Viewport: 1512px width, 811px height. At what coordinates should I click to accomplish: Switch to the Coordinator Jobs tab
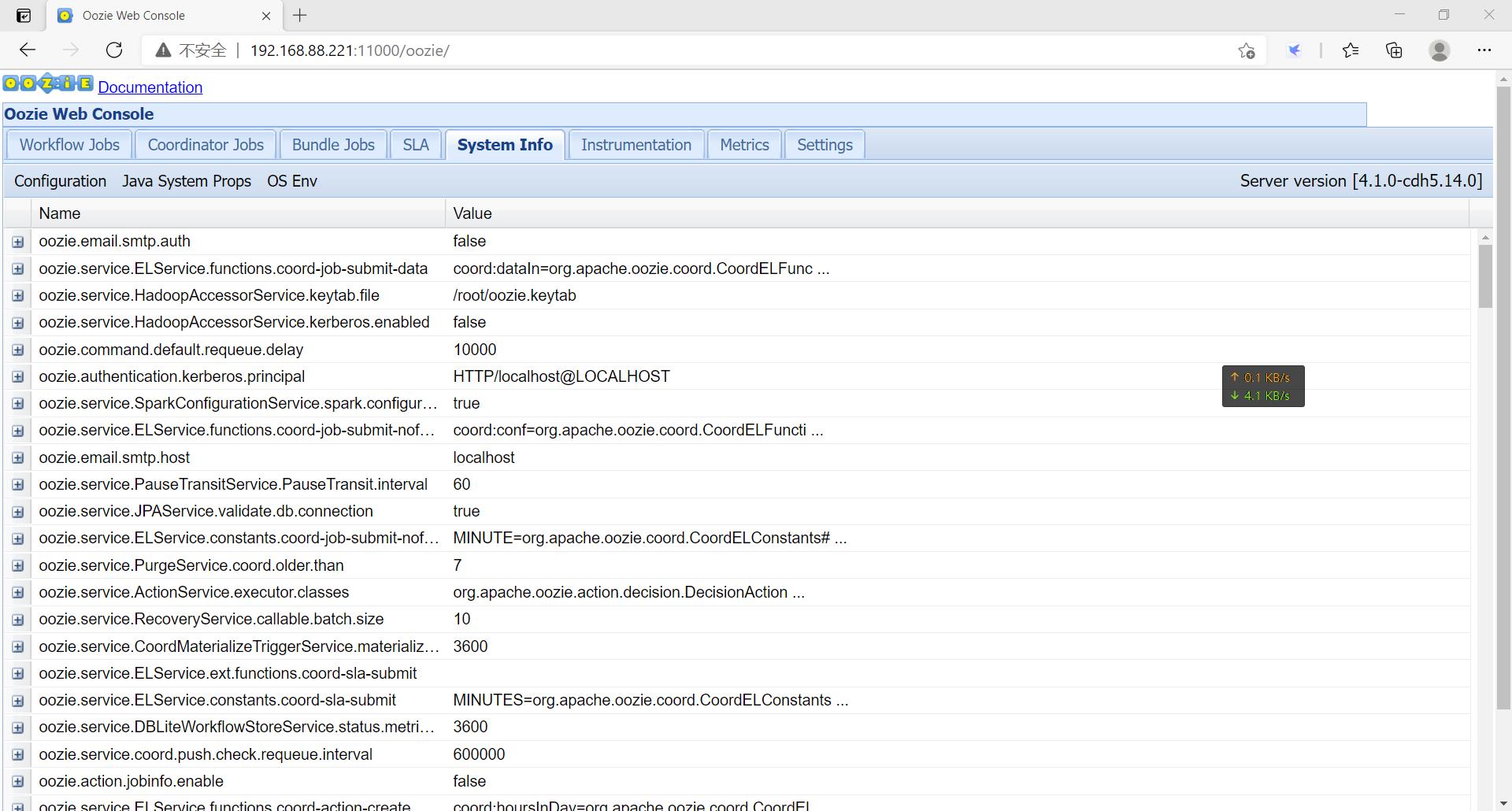[x=206, y=145]
